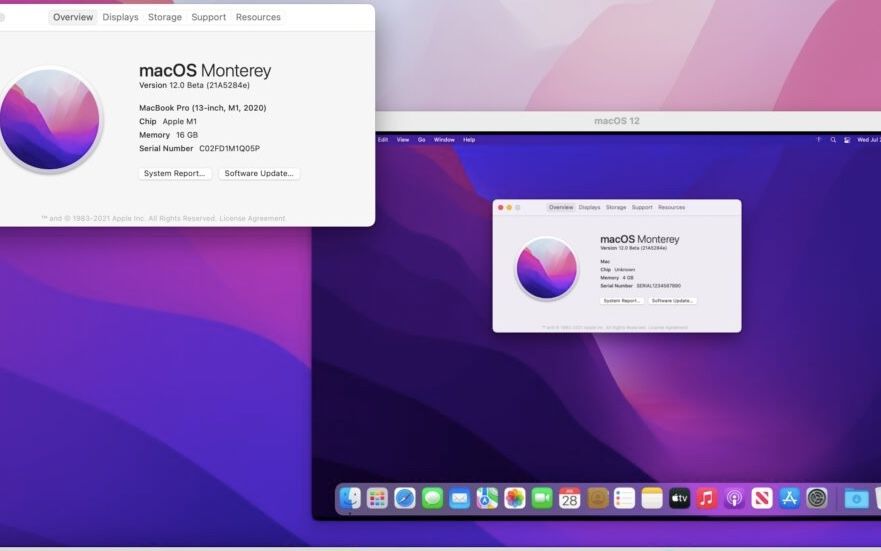Open the Music app in dock
The image size is (881, 551).
coord(707,498)
